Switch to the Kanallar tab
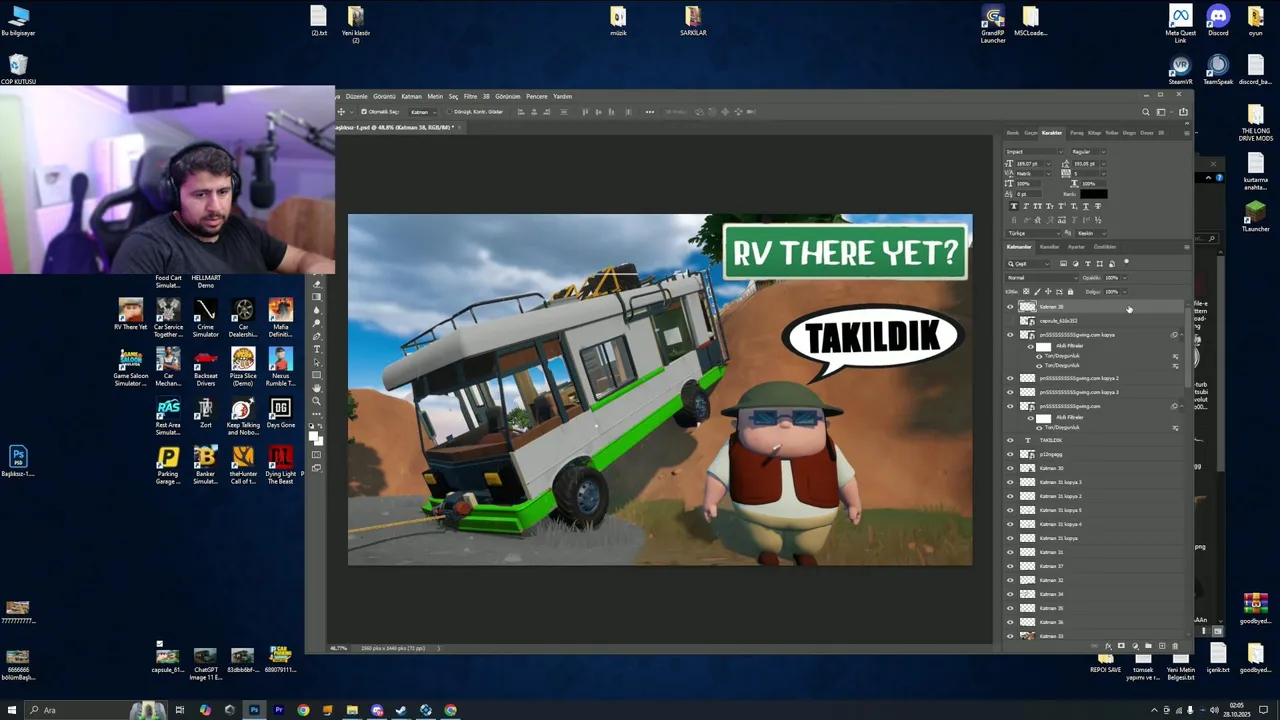1280x720 pixels. 1049,247
